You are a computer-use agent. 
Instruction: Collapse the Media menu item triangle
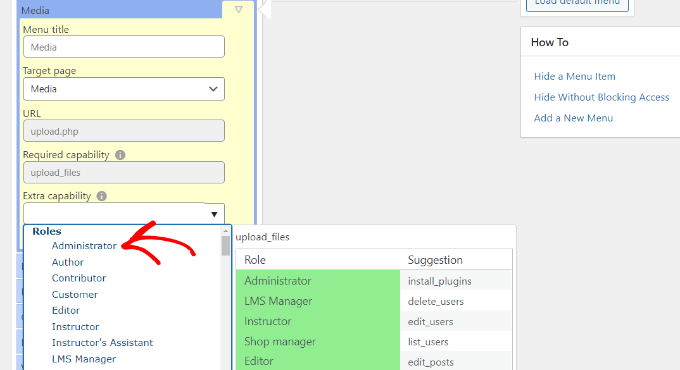click(239, 9)
